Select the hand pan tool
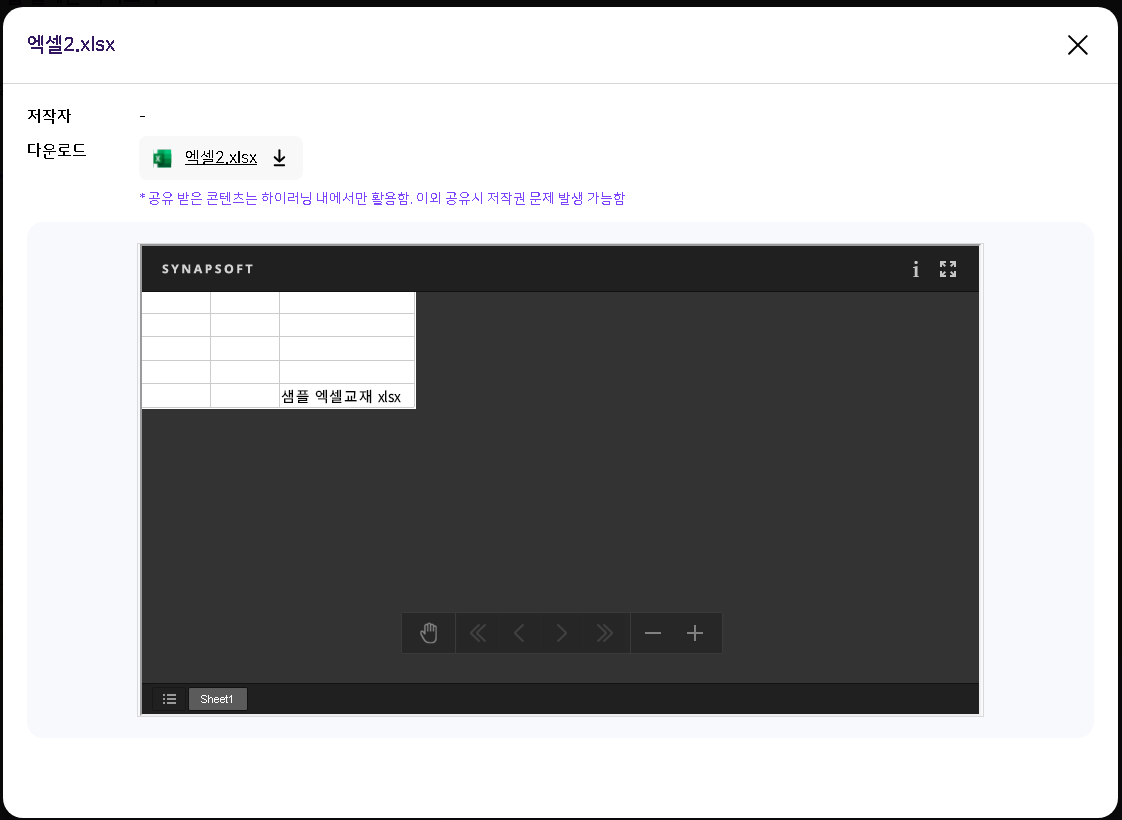 point(429,633)
